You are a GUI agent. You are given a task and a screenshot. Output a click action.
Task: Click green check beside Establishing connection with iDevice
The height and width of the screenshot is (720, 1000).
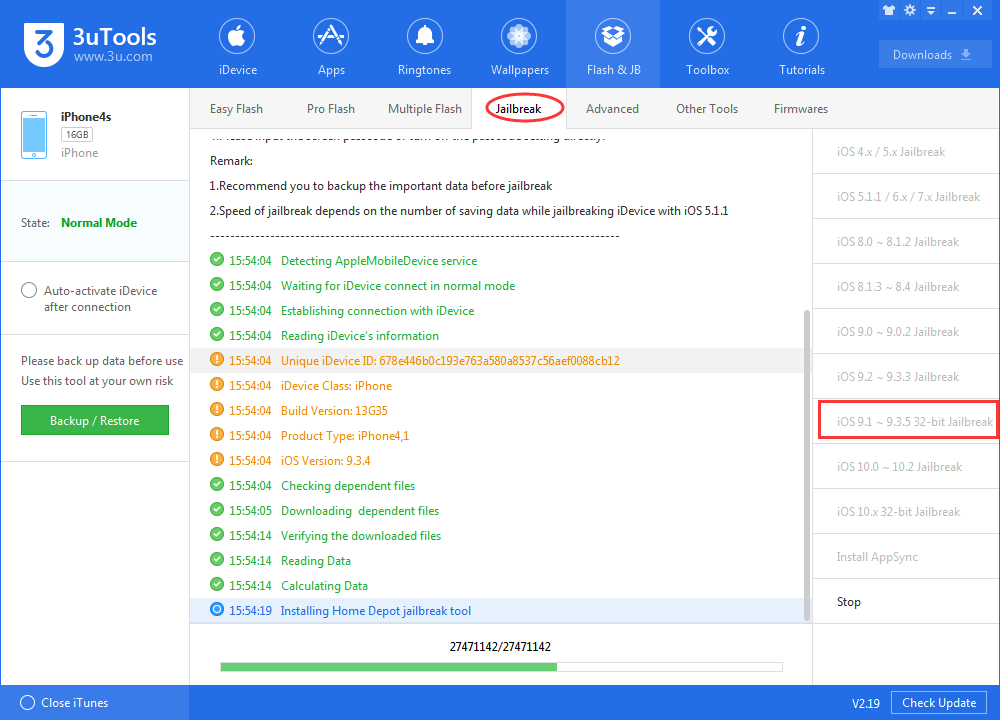[217, 309]
